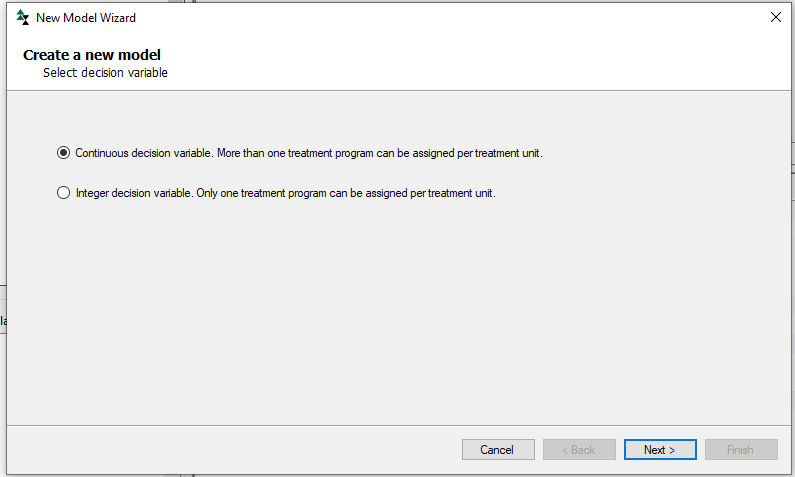Click the 'New Model Wizard' title text
This screenshot has height=477, width=795.
point(86,18)
